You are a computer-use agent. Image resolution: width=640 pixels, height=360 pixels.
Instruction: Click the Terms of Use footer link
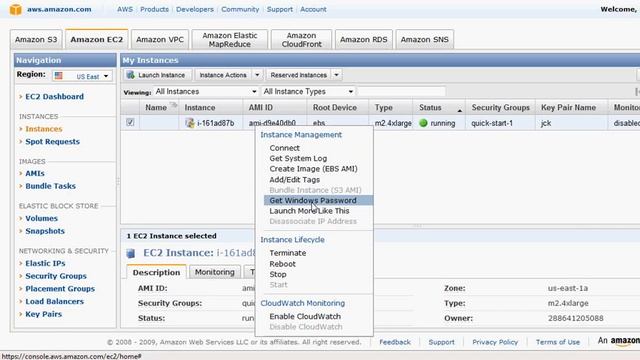(x=558, y=342)
